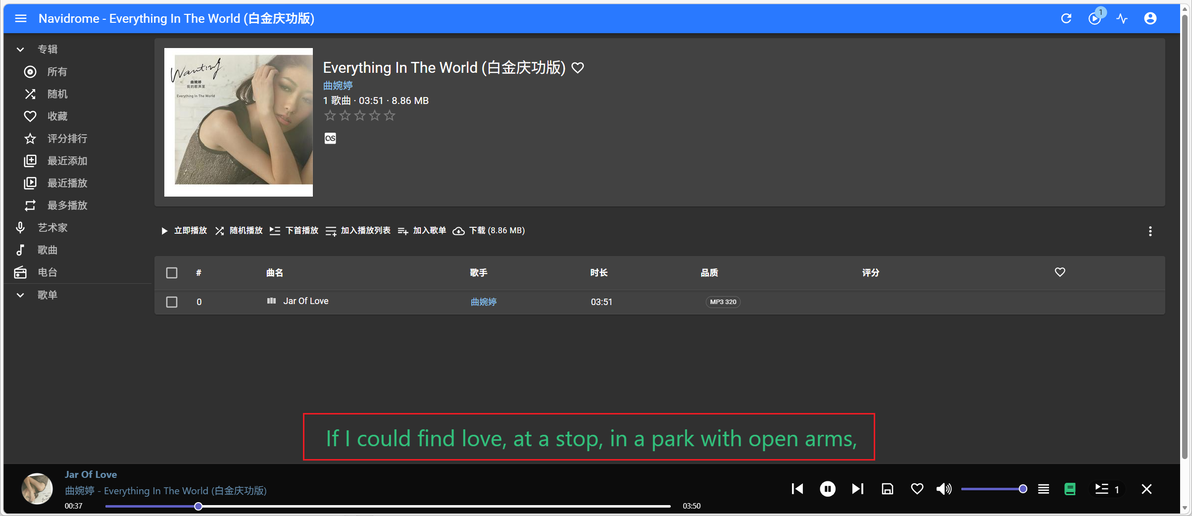
Task: Click the playback progress slider
Action: (388, 506)
